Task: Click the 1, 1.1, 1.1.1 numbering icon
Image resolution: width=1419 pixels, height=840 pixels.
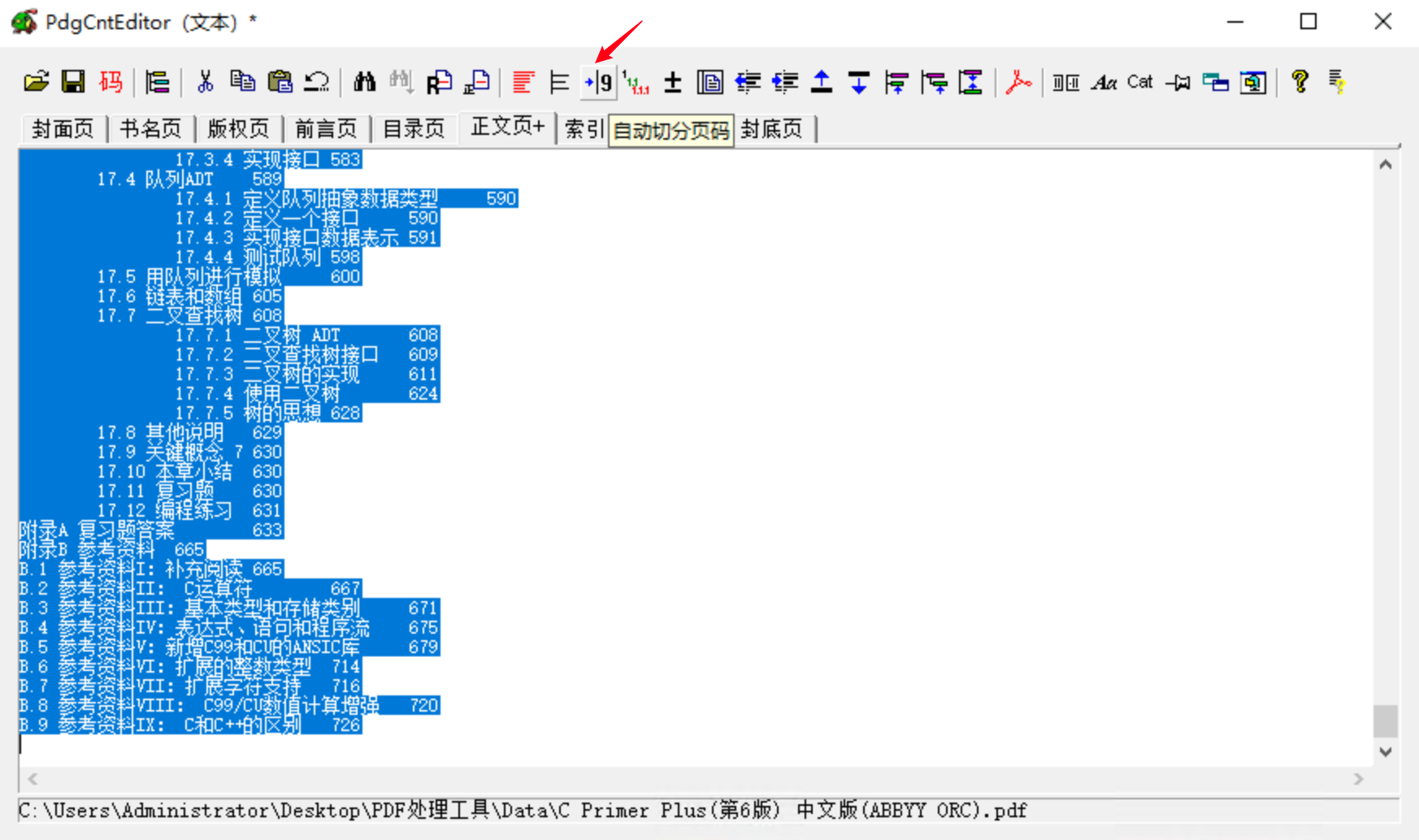Action: [636, 82]
